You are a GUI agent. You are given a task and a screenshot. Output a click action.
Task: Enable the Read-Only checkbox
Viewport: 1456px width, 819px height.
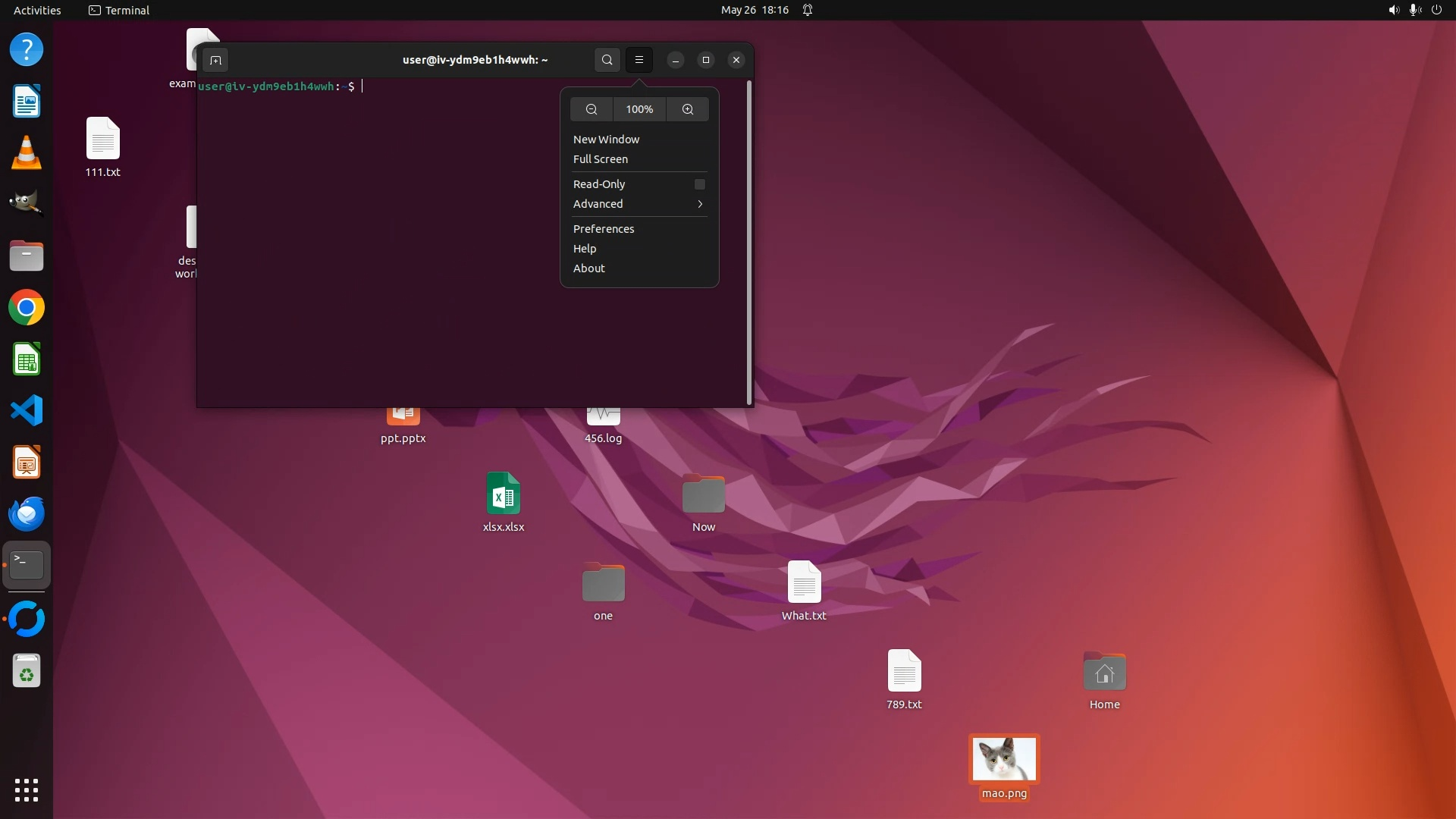coord(700,184)
